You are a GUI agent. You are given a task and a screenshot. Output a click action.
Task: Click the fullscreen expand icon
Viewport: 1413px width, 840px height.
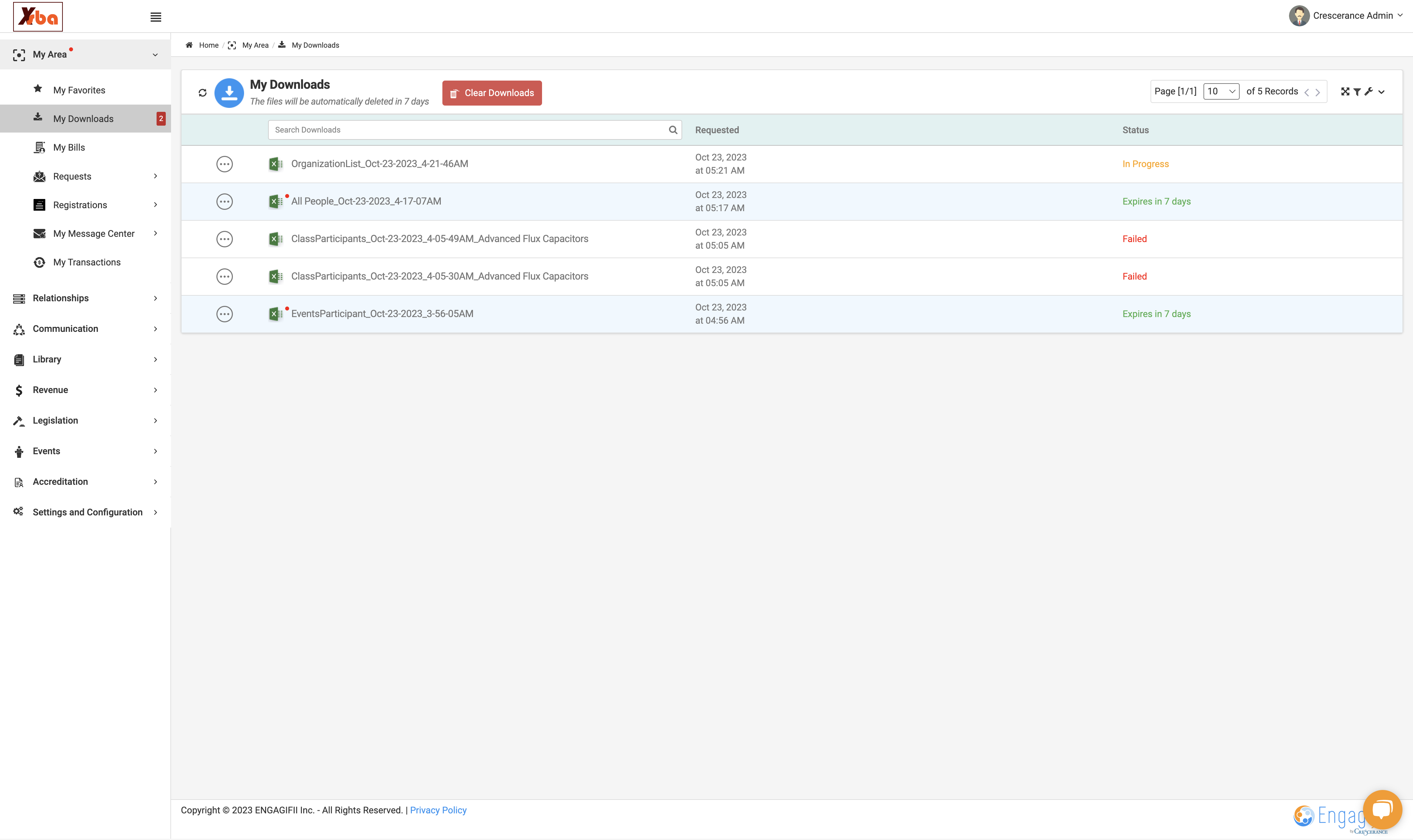(x=1345, y=92)
